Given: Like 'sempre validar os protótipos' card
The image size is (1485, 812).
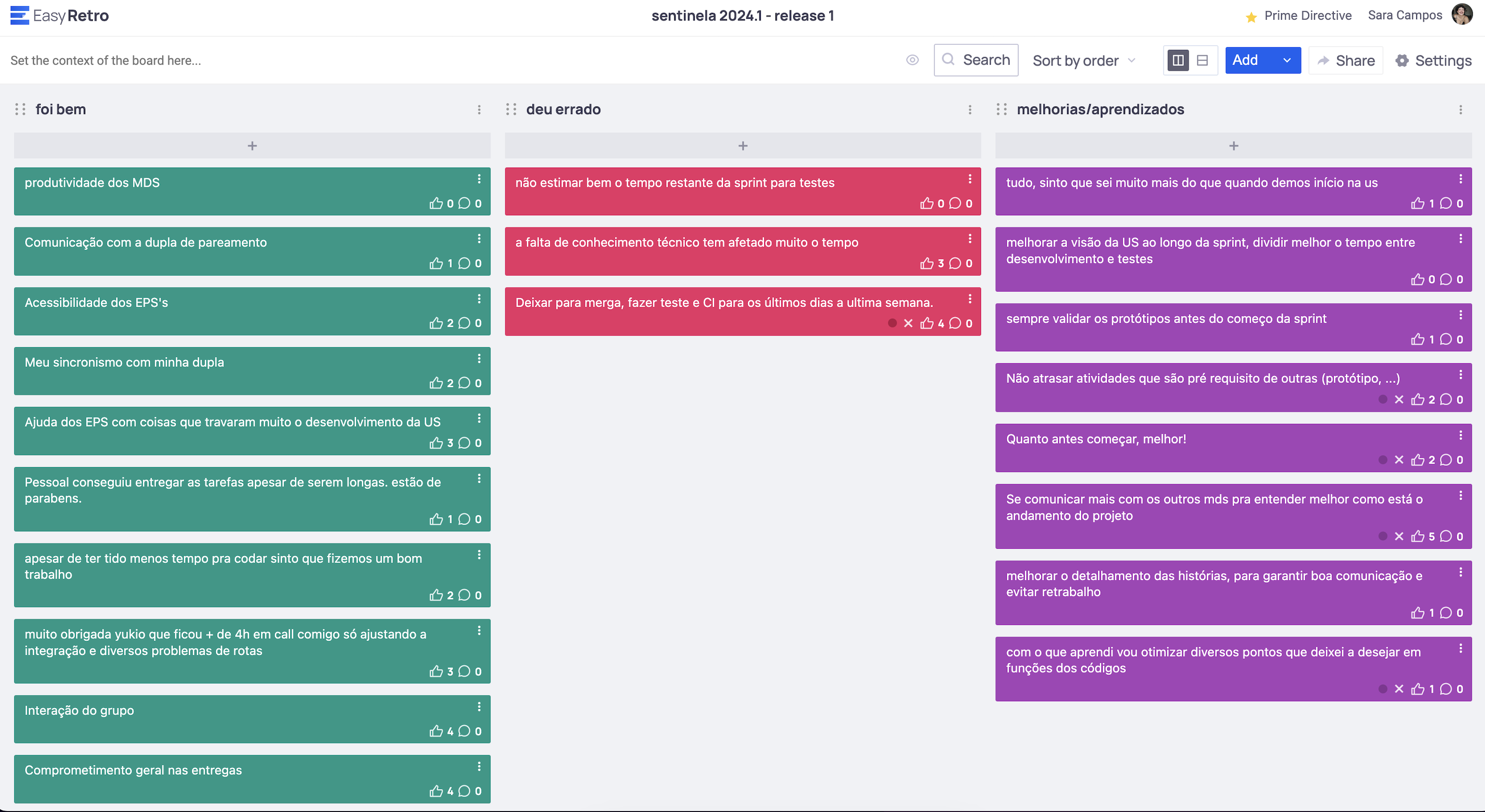Looking at the screenshot, I should click(x=1418, y=340).
